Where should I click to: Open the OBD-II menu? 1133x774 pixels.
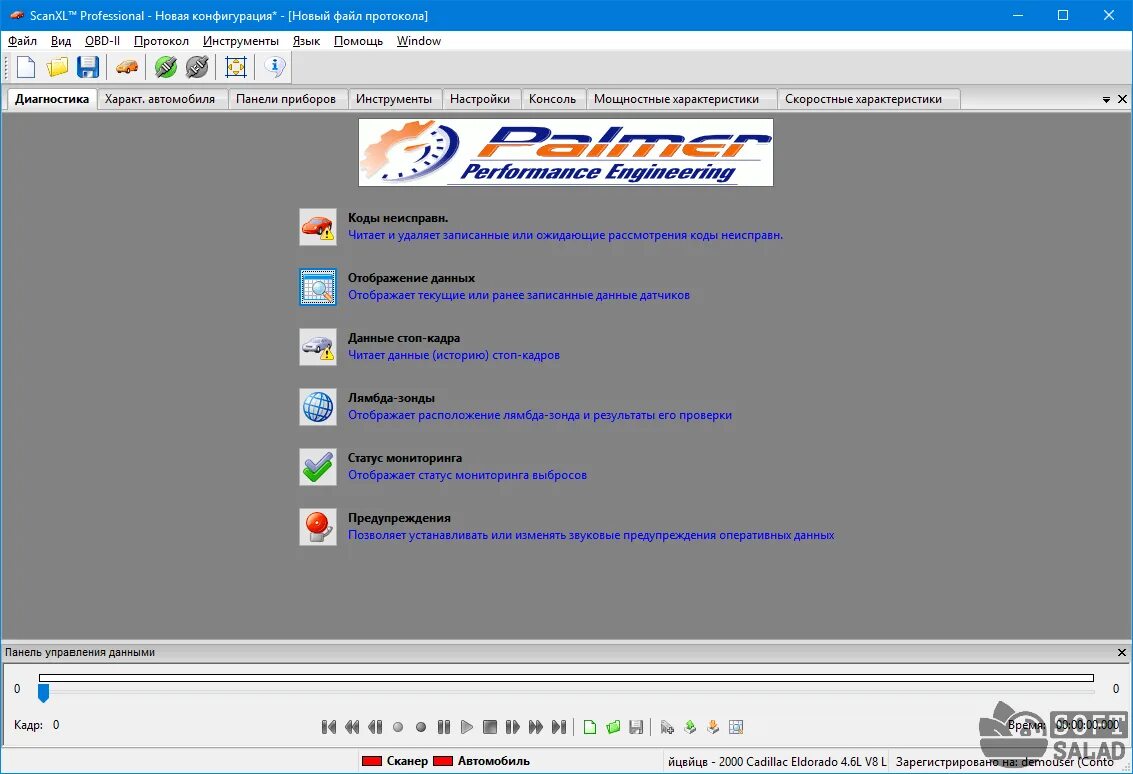coord(103,40)
